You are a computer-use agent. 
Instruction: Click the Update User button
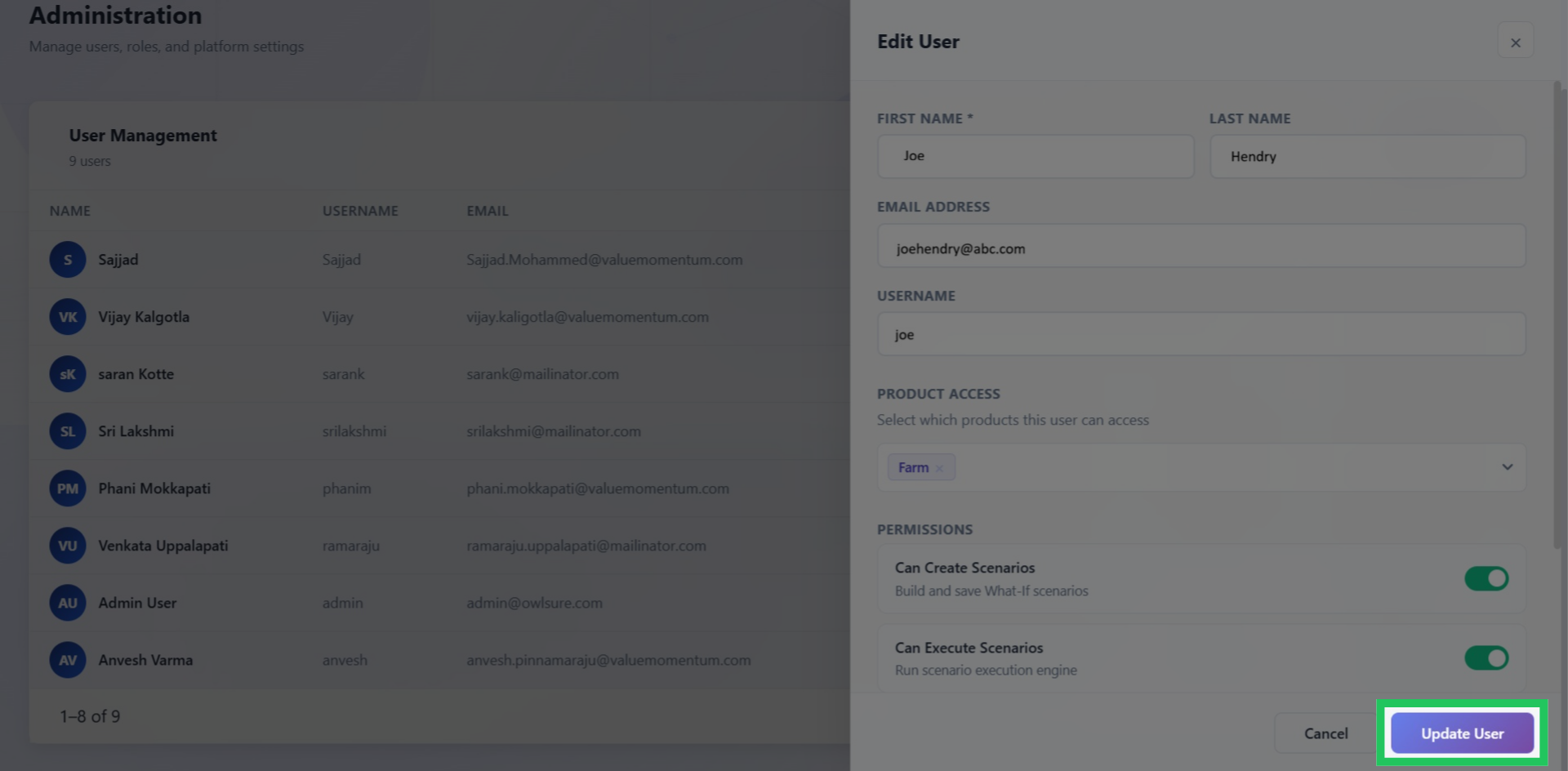click(1462, 733)
